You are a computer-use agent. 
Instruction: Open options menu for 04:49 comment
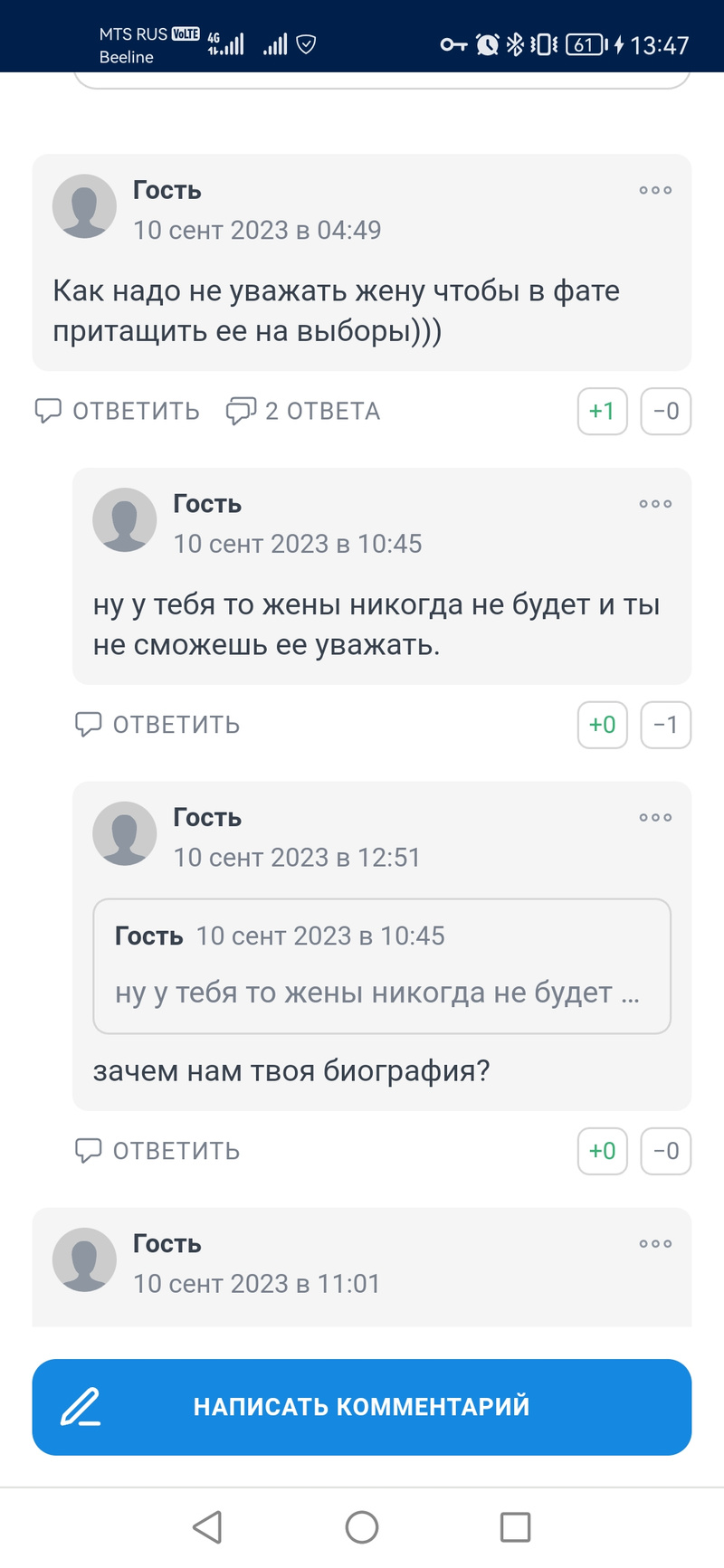click(655, 190)
